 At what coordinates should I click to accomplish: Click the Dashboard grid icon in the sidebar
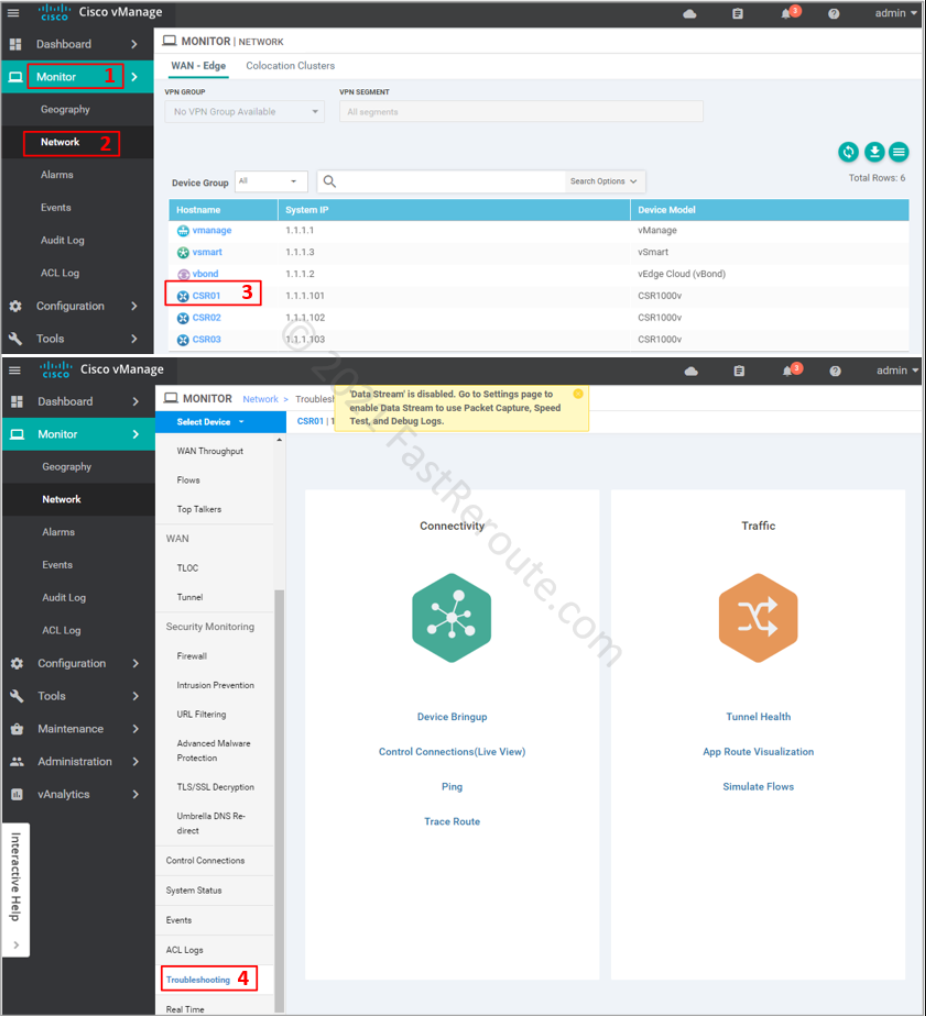(16, 44)
